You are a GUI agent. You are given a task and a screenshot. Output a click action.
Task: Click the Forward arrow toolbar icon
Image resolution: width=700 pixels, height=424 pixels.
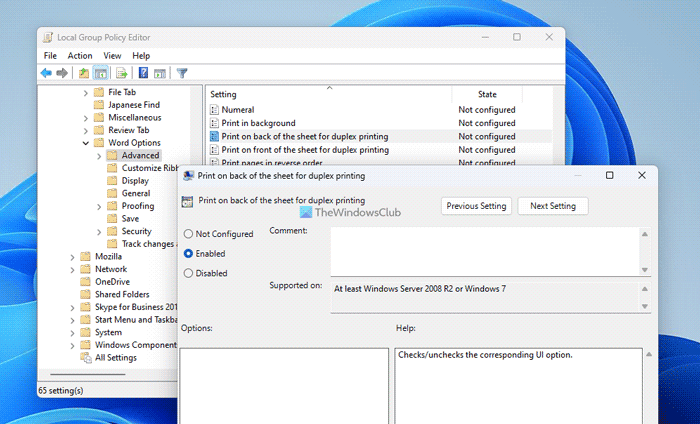[62, 73]
